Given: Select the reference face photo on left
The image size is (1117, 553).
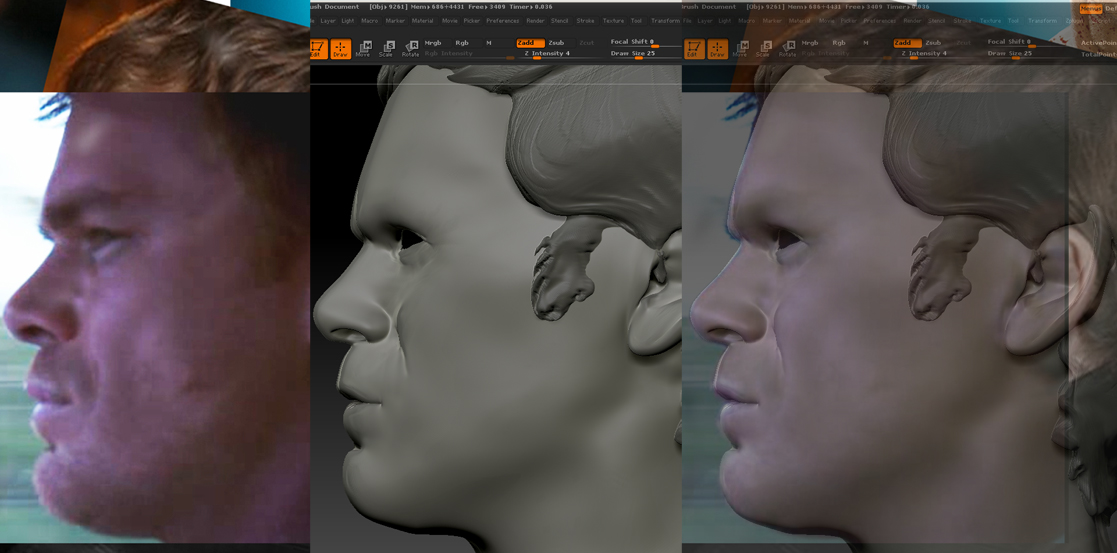Looking at the screenshot, I should pos(155,317).
